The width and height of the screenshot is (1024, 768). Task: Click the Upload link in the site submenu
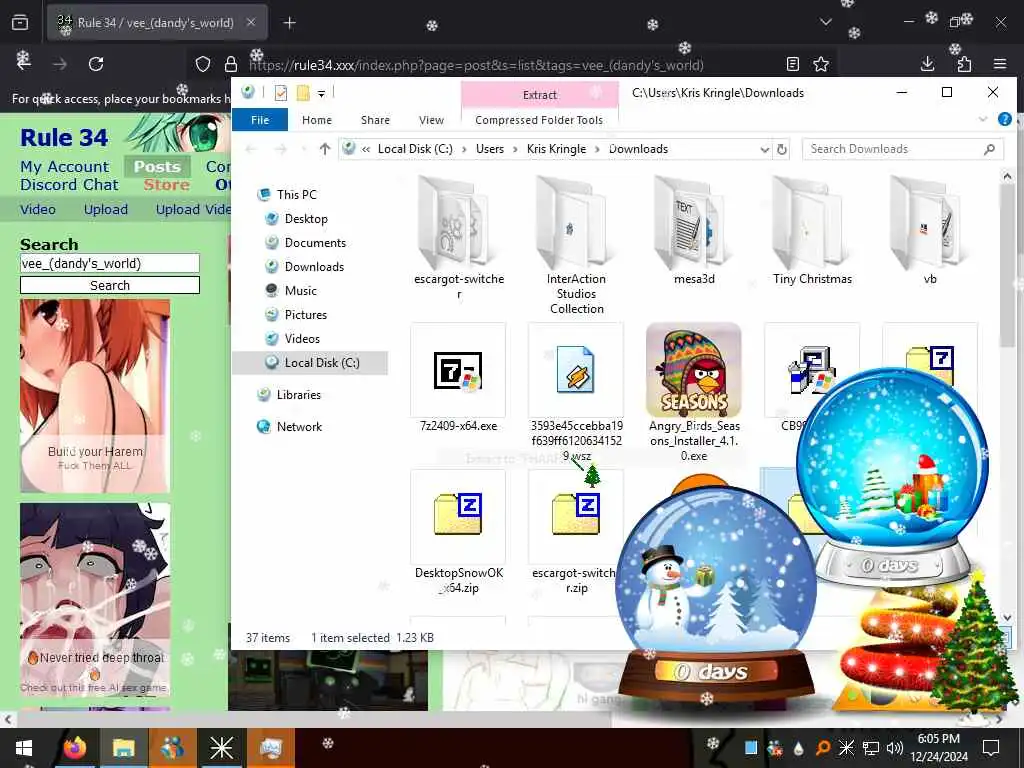click(106, 209)
